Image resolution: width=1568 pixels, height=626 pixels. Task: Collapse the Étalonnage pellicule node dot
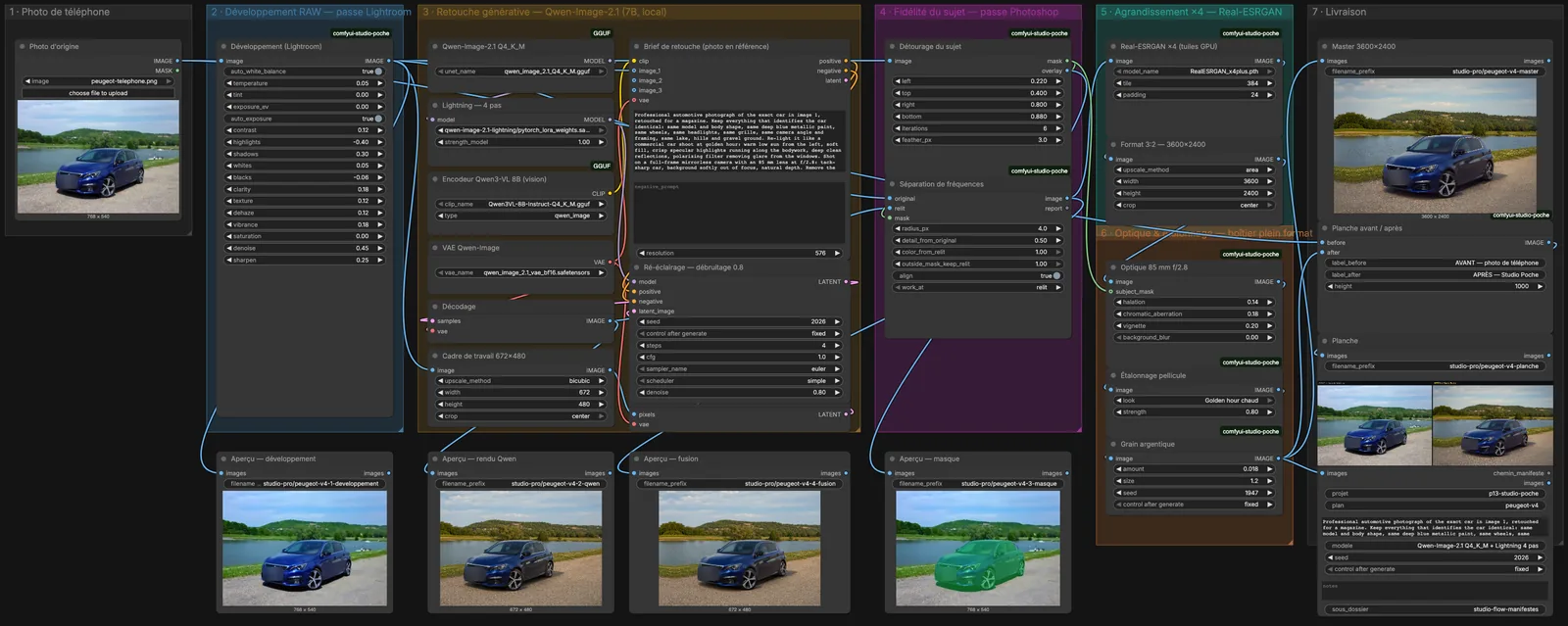tap(1113, 375)
